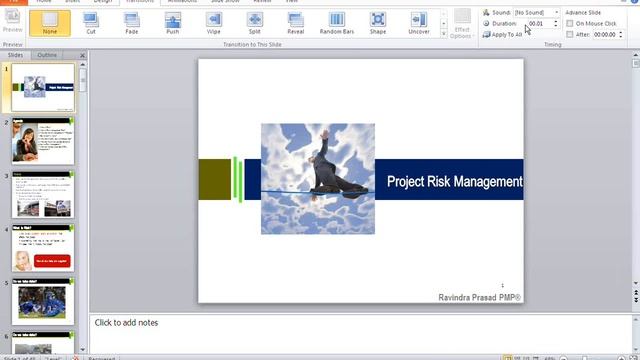The width and height of the screenshot is (640, 360).
Task: Open Effect Options
Action: click(x=462, y=24)
